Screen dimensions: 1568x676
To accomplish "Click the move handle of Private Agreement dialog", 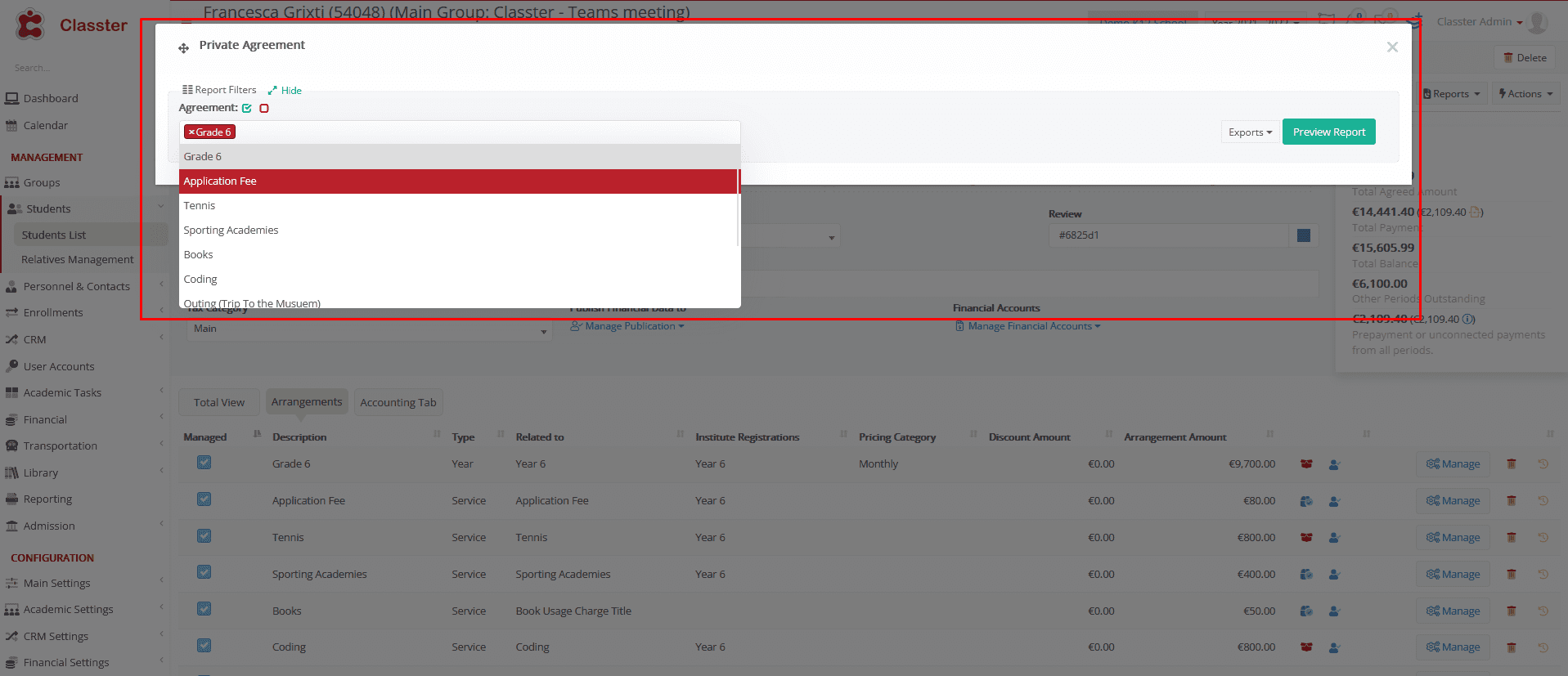I will click(183, 48).
